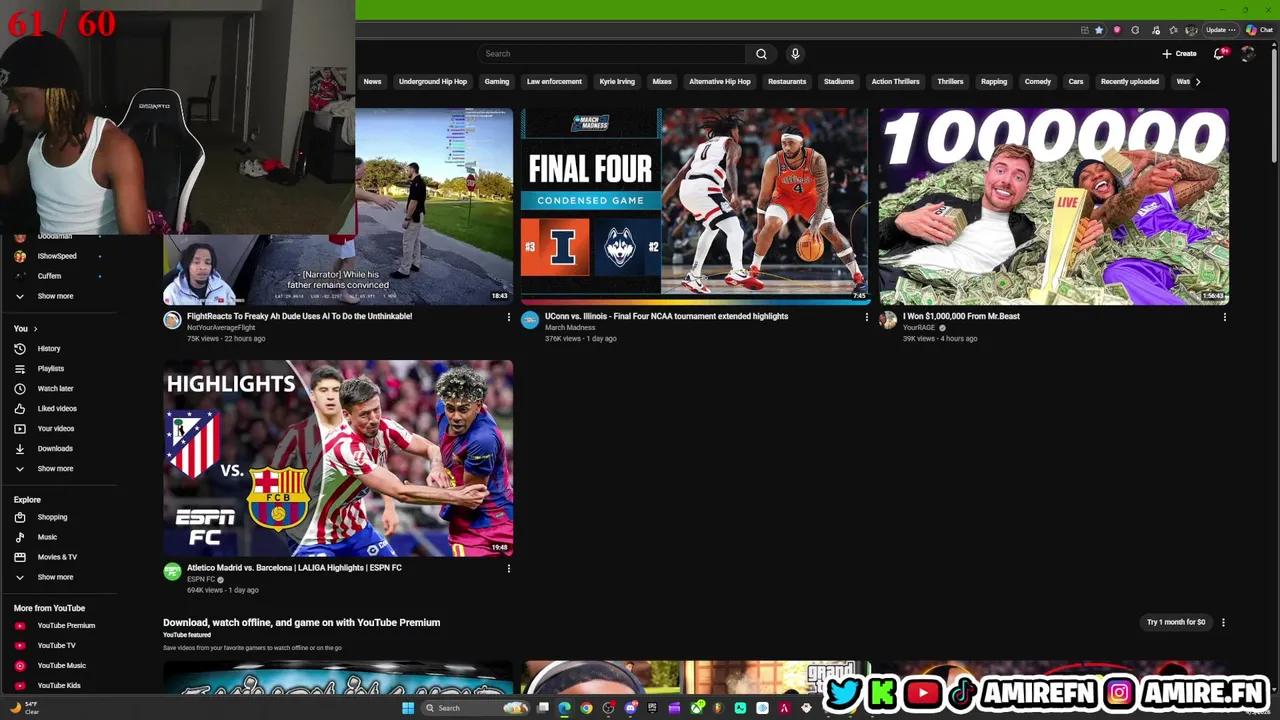Image resolution: width=1280 pixels, height=720 pixels.
Task: Open Microsoft Edge from the taskbar
Action: (x=565, y=708)
